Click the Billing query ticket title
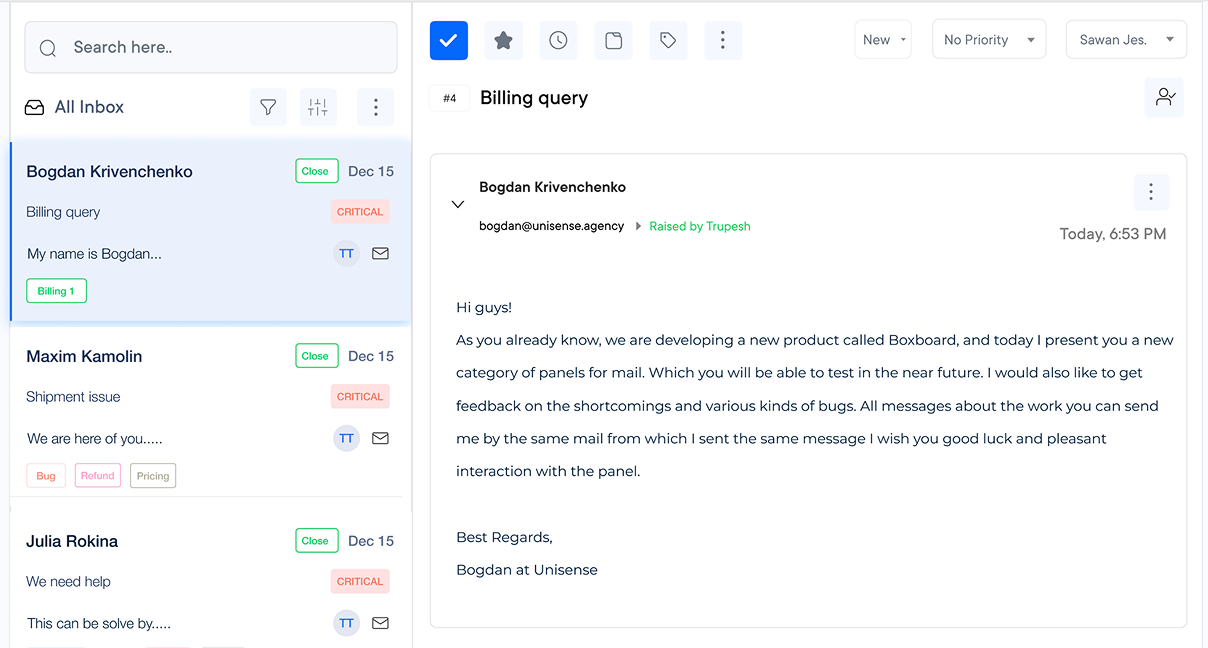 534,98
